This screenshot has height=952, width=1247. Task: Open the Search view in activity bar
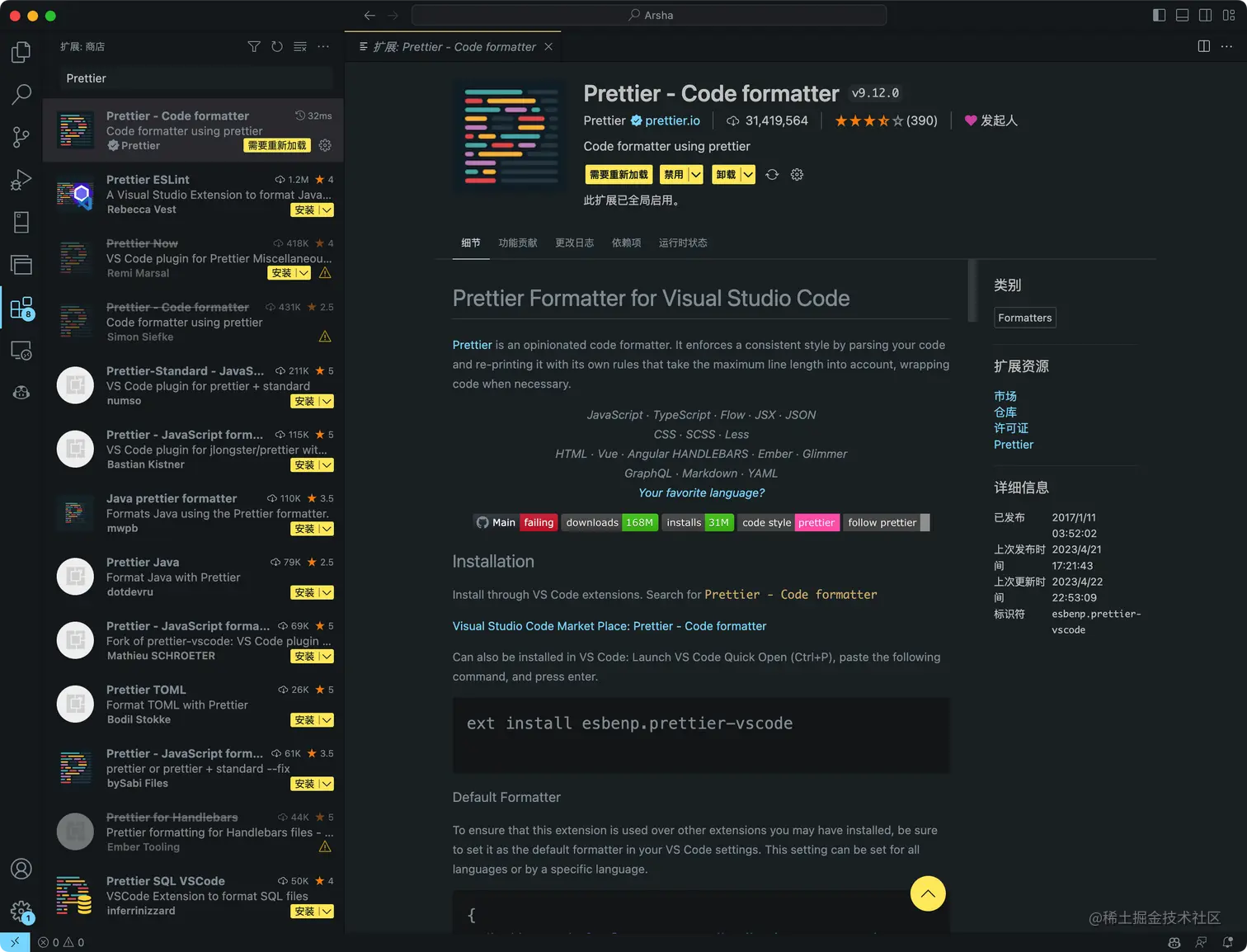pyautogui.click(x=21, y=94)
